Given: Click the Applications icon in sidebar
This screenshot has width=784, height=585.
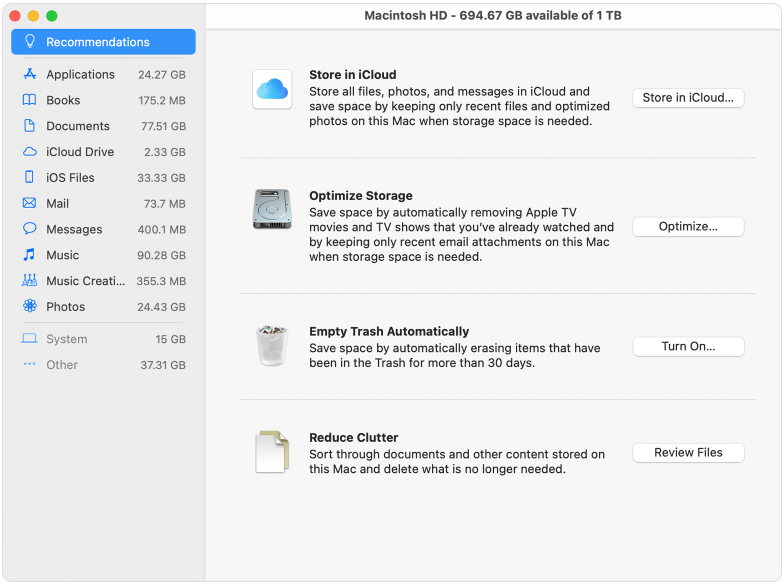Looking at the screenshot, I should [29, 74].
